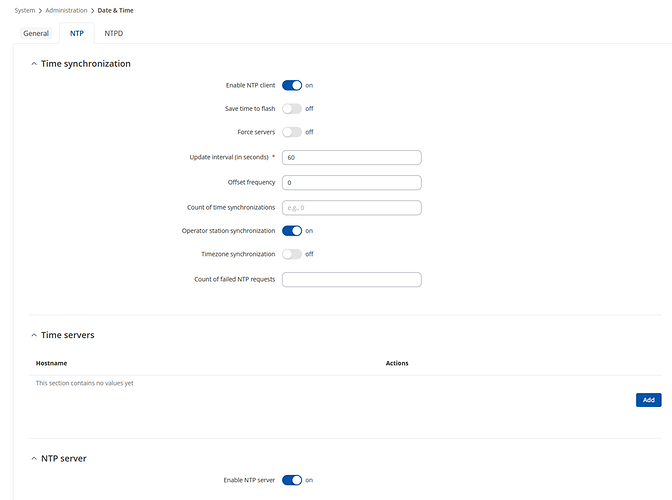Turn on Save time to flash
The width and height of the screenshot is (672, 500).
(x=292, y=108)
